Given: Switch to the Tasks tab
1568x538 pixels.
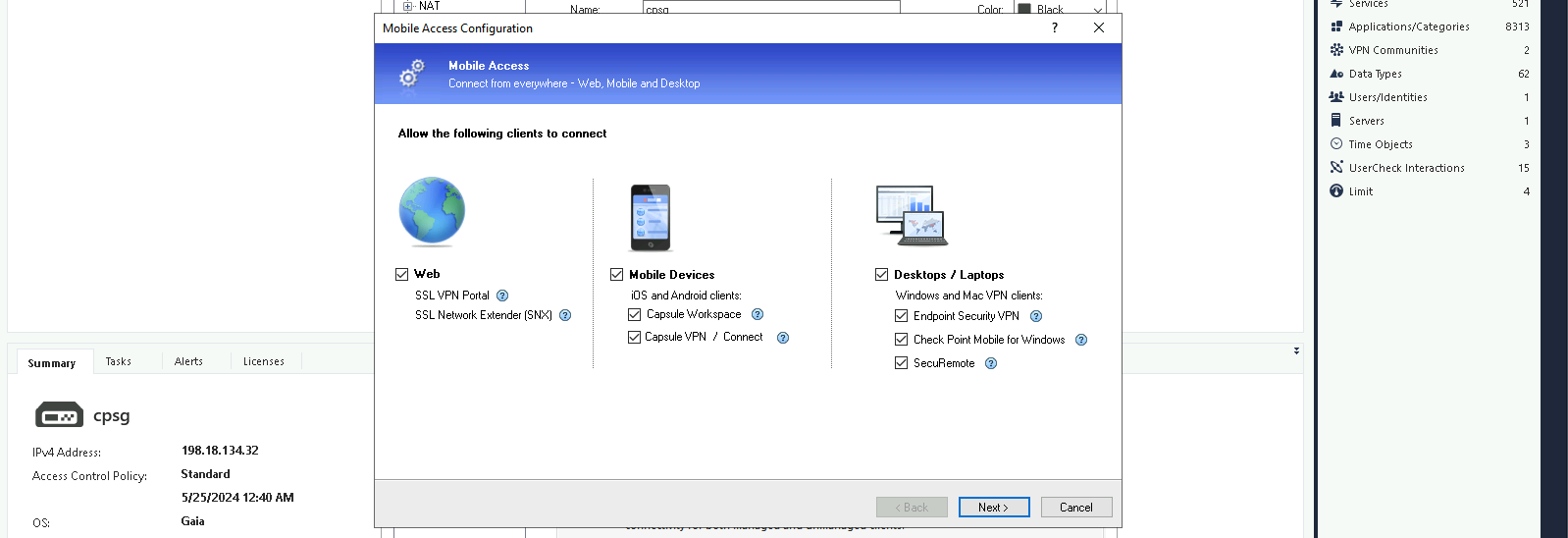Looking at the screenshot, I should point(119,361).
